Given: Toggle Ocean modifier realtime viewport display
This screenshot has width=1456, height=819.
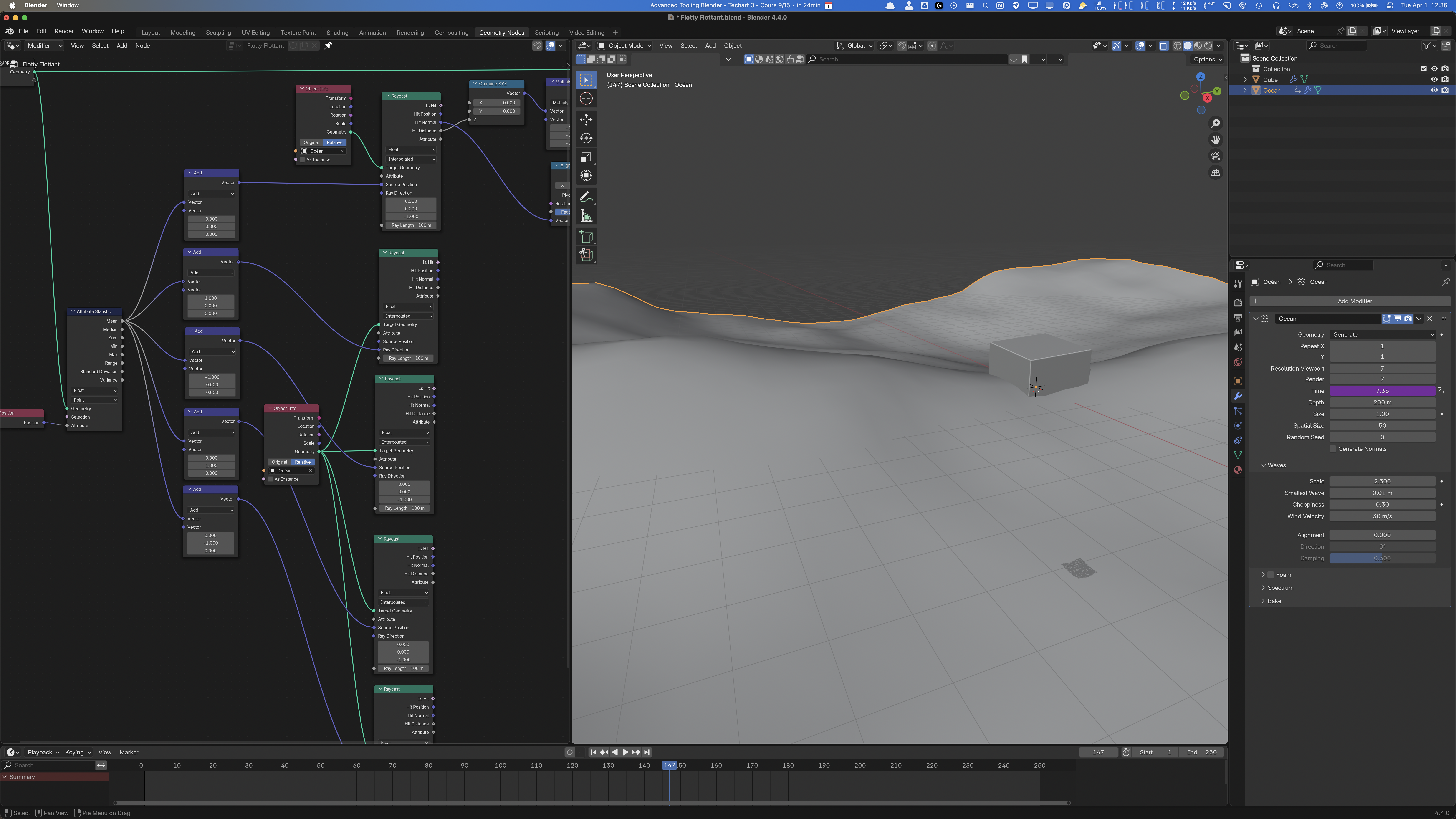Looking at the screenshot, I should tap(1397, 319).
